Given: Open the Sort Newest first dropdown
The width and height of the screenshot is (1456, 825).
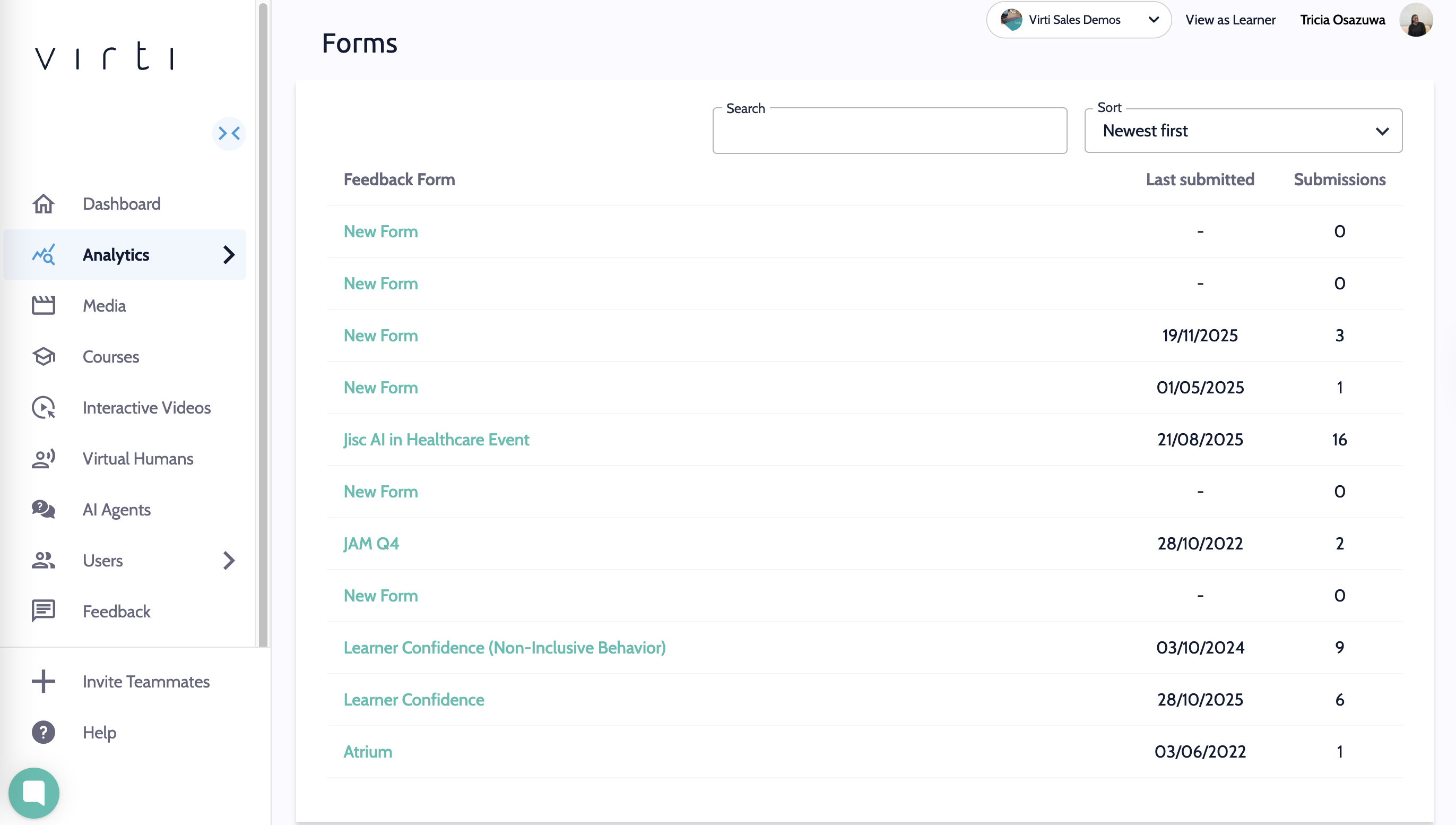Looking at the screenshot, I should tap(1243, 131).
